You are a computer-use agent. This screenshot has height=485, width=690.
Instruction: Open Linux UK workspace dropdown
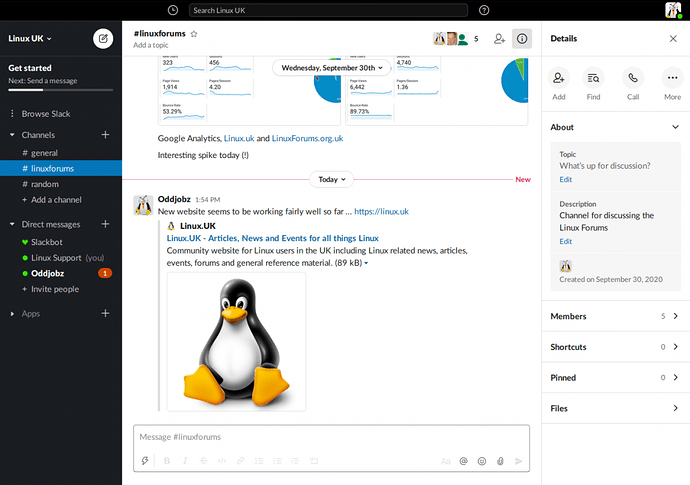click(30, 39)
